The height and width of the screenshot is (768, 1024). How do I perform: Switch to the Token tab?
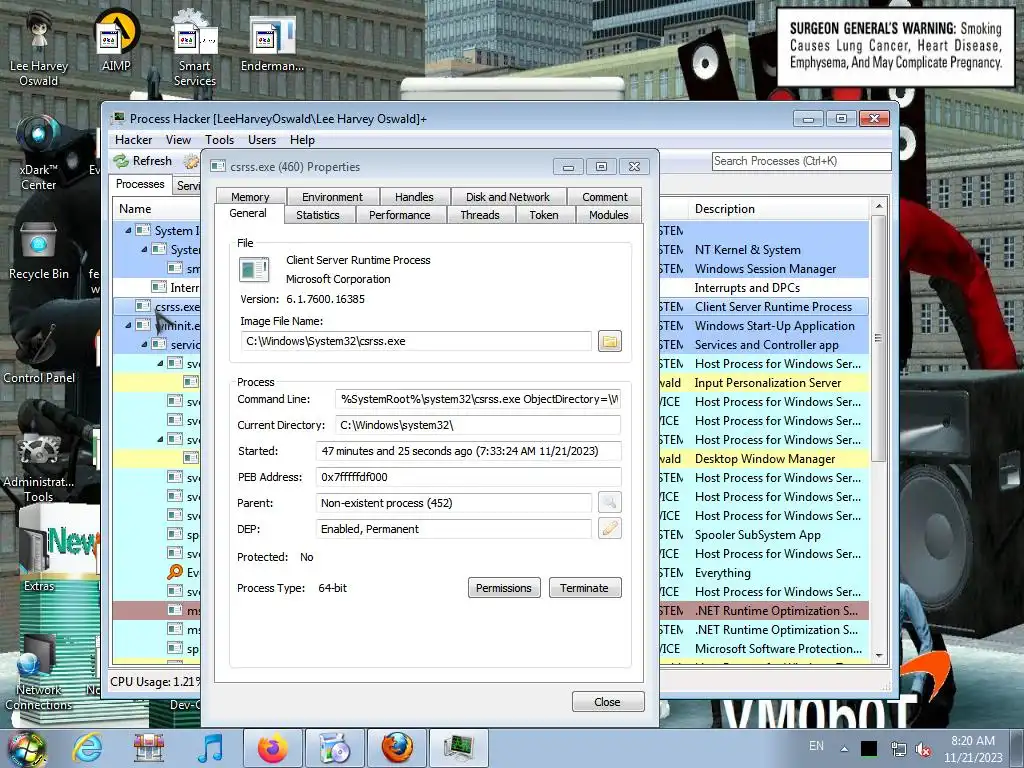[543, 215]
